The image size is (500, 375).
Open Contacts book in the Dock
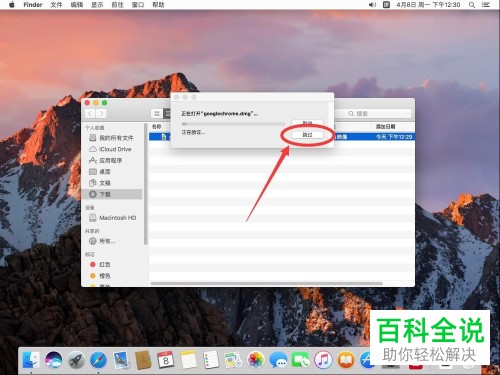tap(144, 360)
